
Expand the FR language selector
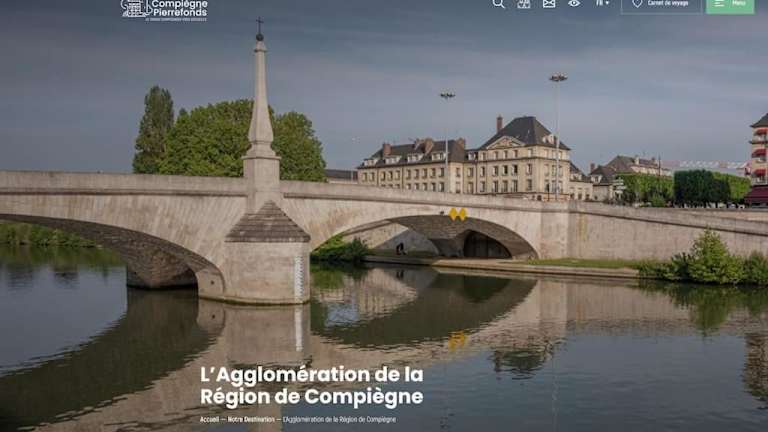tap(601, 3)
